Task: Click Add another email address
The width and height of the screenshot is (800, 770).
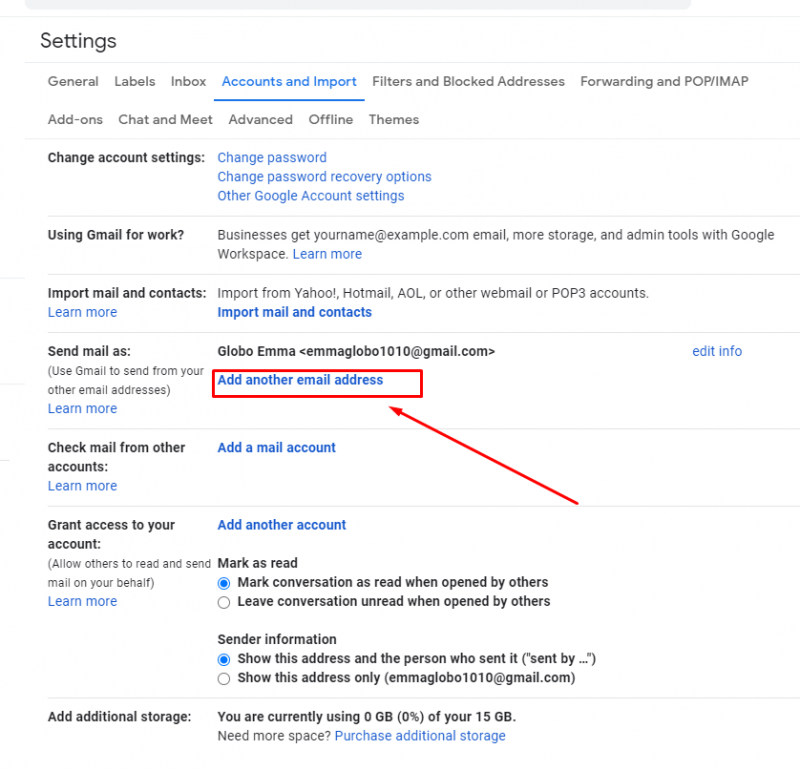Action: [x=300, y=380]
